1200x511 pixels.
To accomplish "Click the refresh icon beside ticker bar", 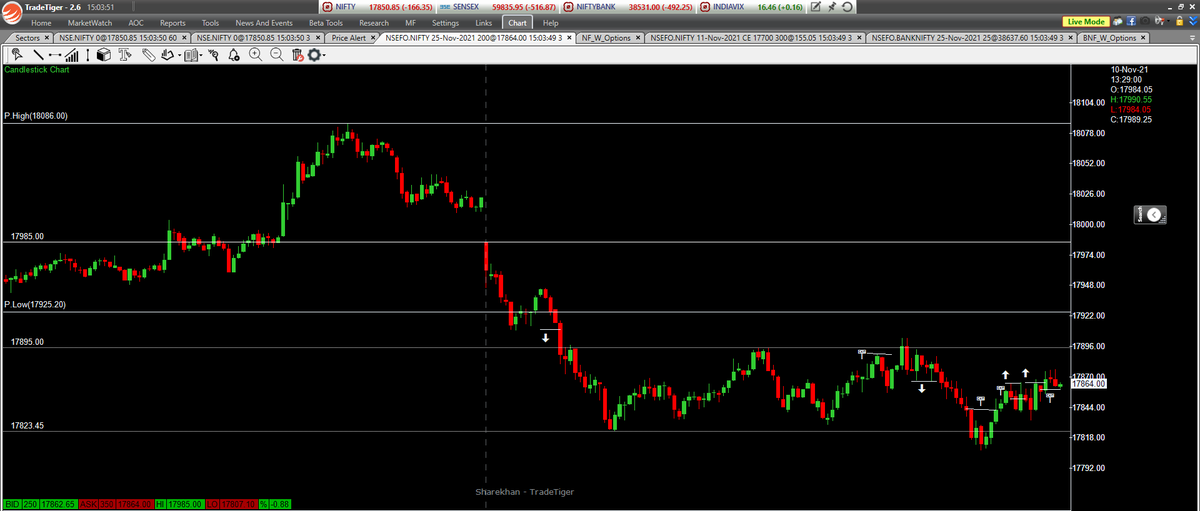I will point(847,6).
